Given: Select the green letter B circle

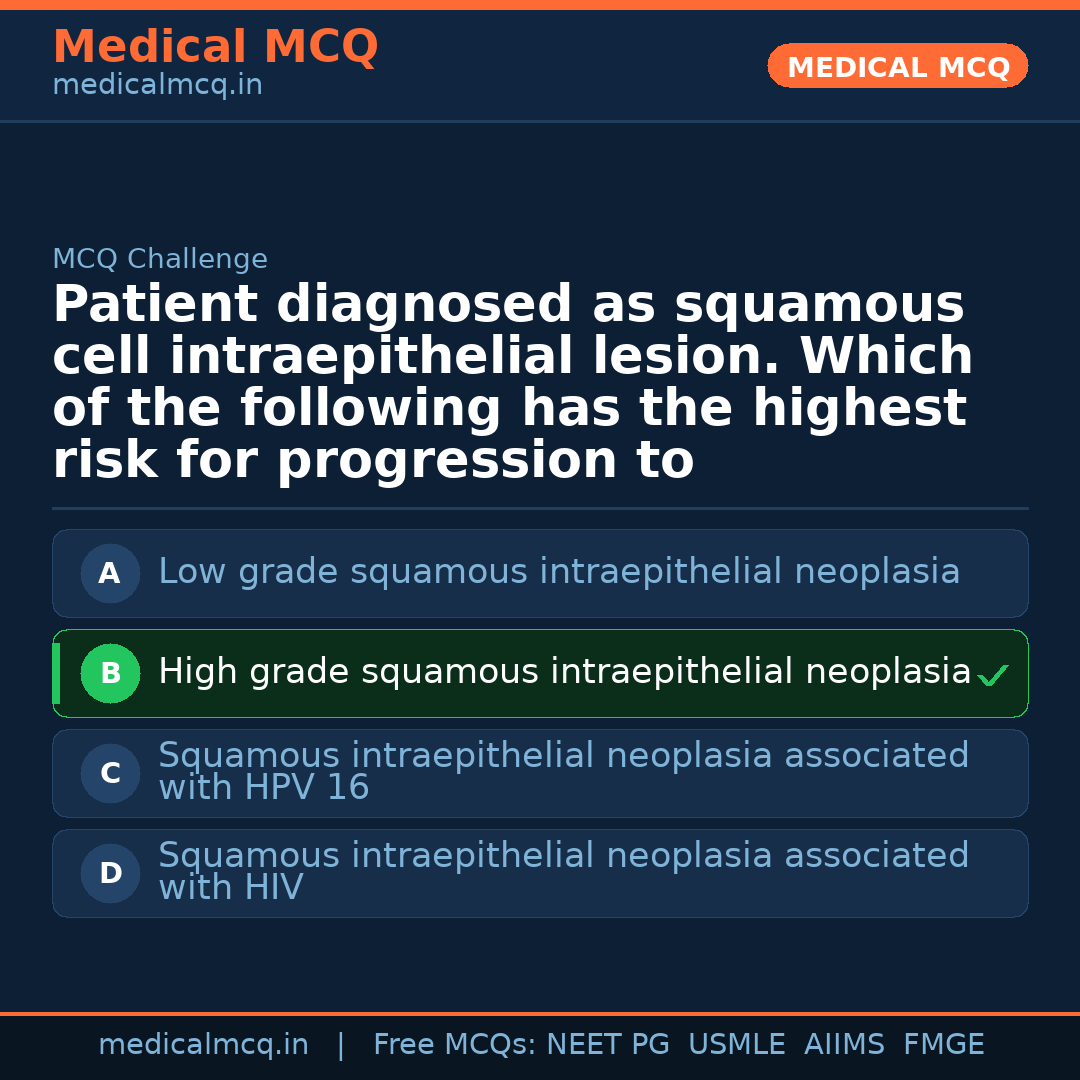Looking at the screenshot, I should point(110,674).
